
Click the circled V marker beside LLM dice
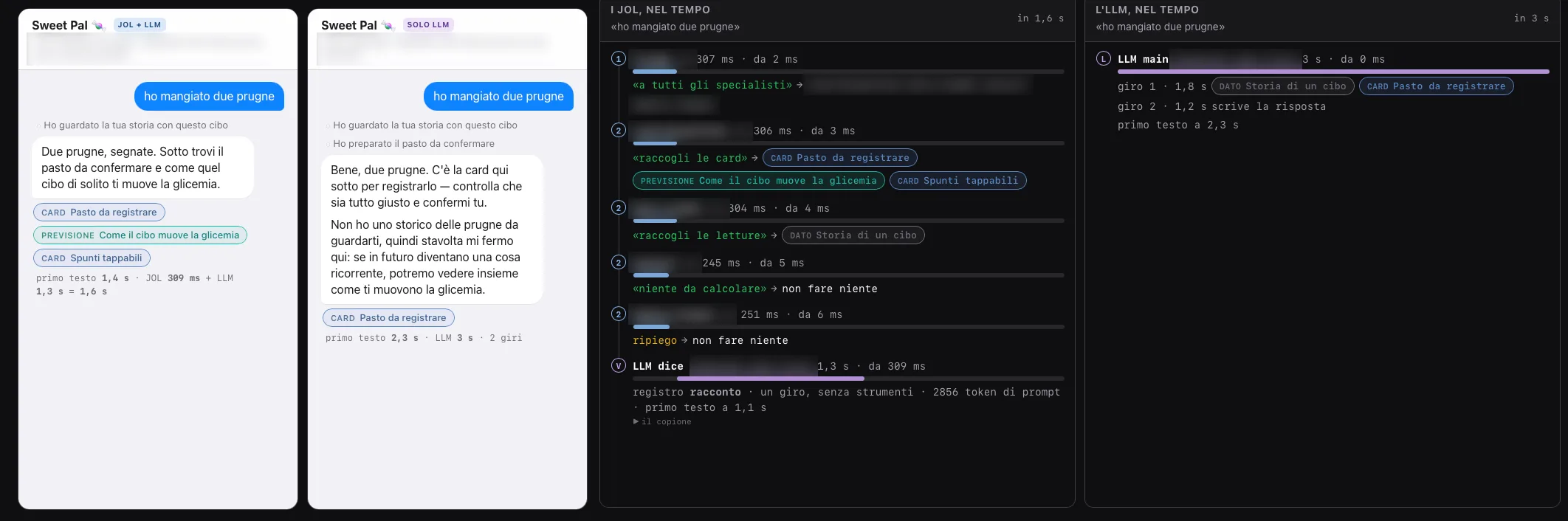click(619, 365)
